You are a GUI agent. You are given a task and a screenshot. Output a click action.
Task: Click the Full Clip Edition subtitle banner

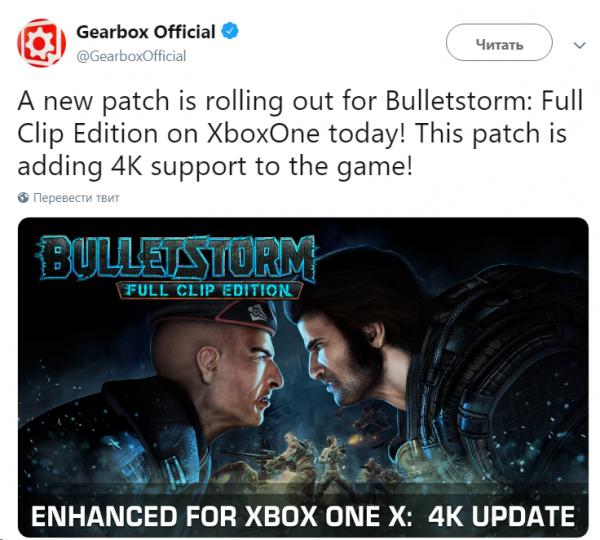(x=210, y=290)
